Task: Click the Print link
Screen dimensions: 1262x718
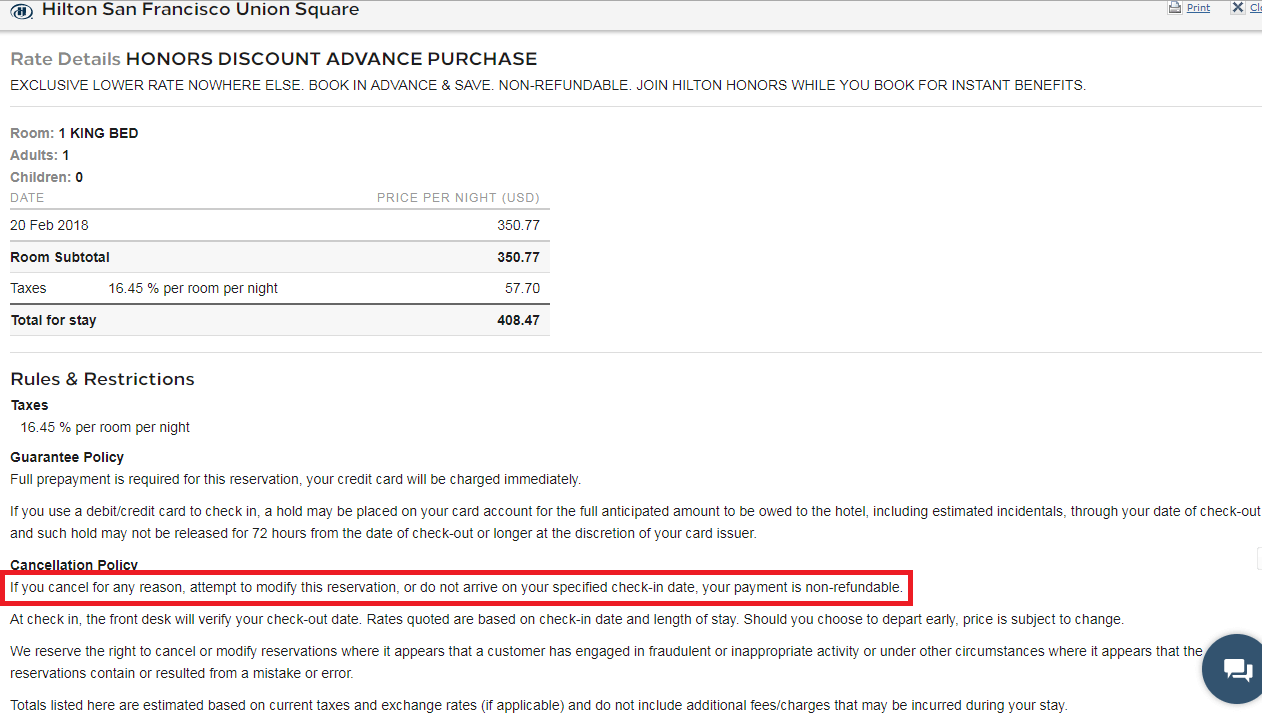Action: pyautogui.click(x=1198, y=8)
